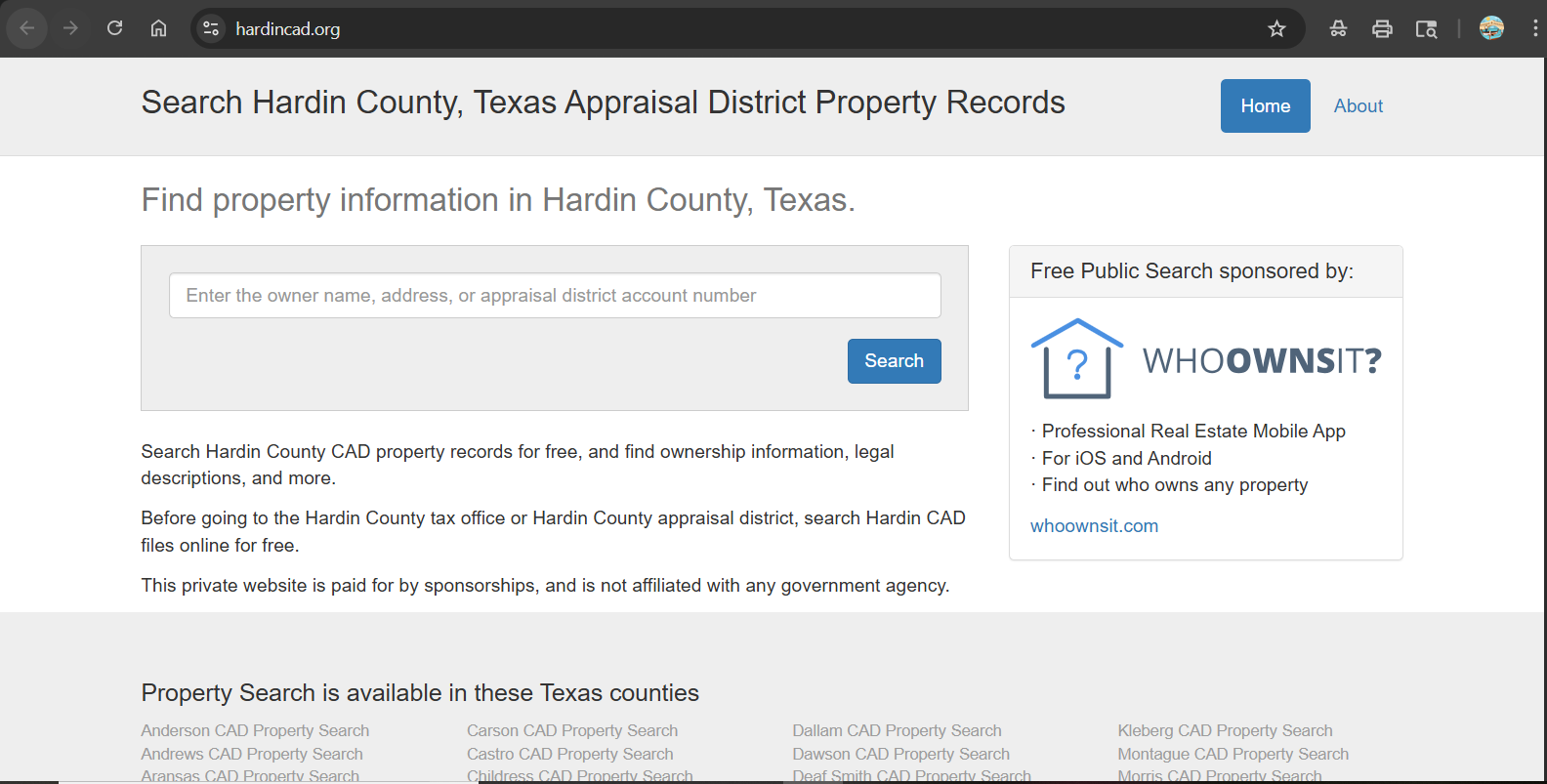Image resolution: width=1547 pixels, height=784 pixels.
Task: Follow the whoownsit.com link
Action: click(1094, 525)
